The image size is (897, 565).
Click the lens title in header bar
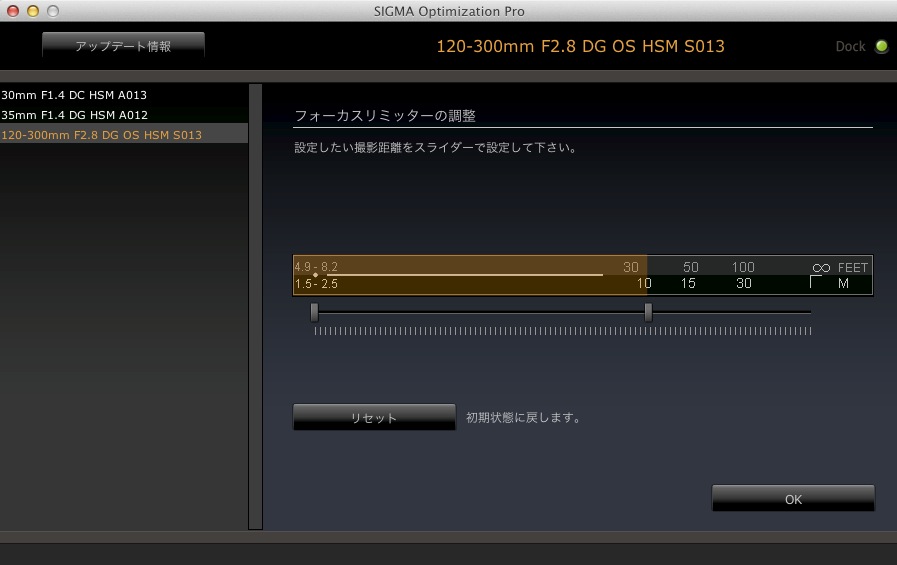(580, 46)
